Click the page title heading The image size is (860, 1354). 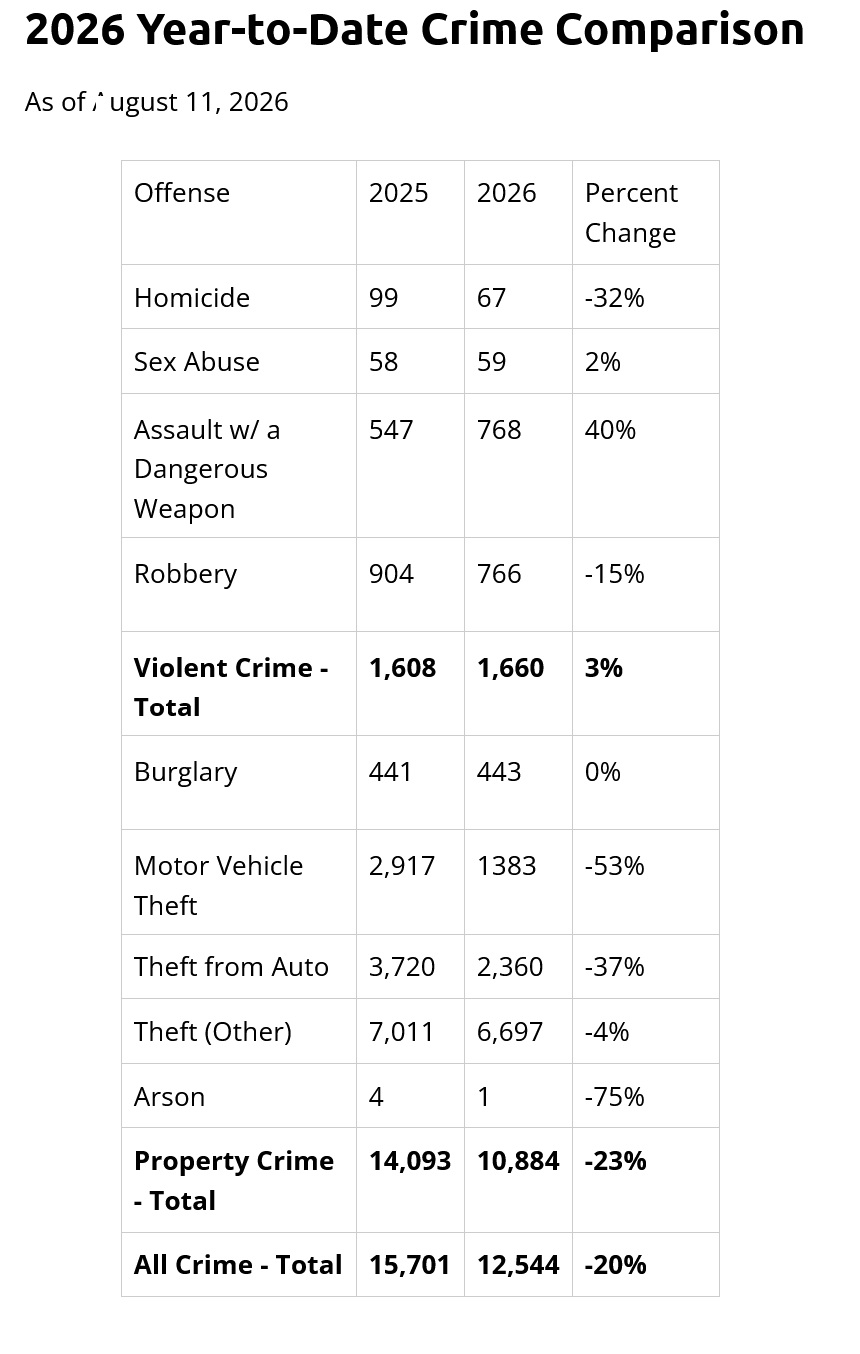tap(414, 30)
